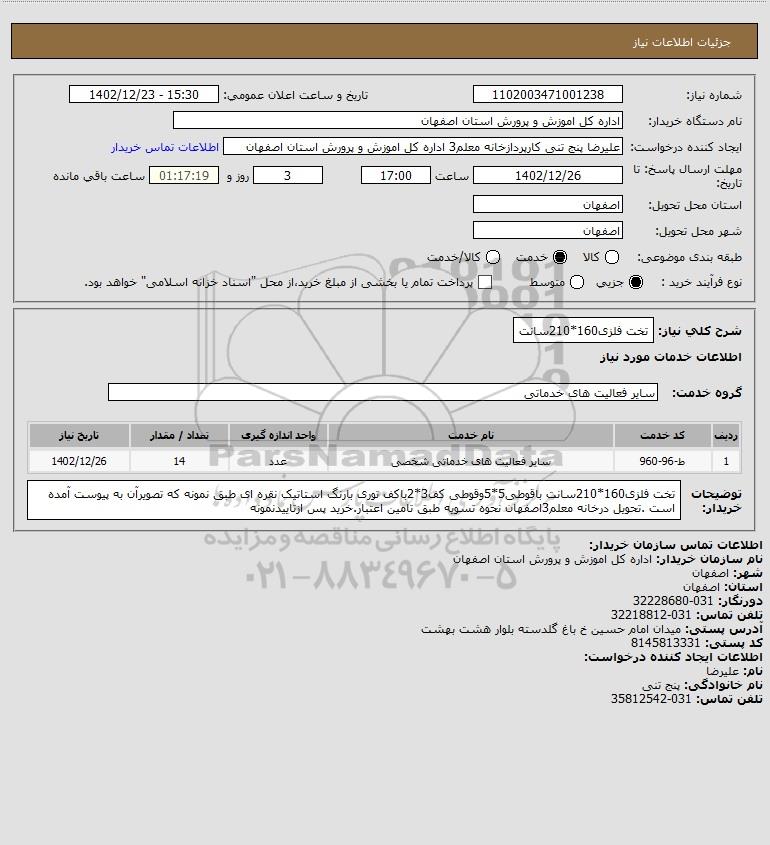
Task: Click the organization phone number 32218812-031
Action: coord(651,615)
